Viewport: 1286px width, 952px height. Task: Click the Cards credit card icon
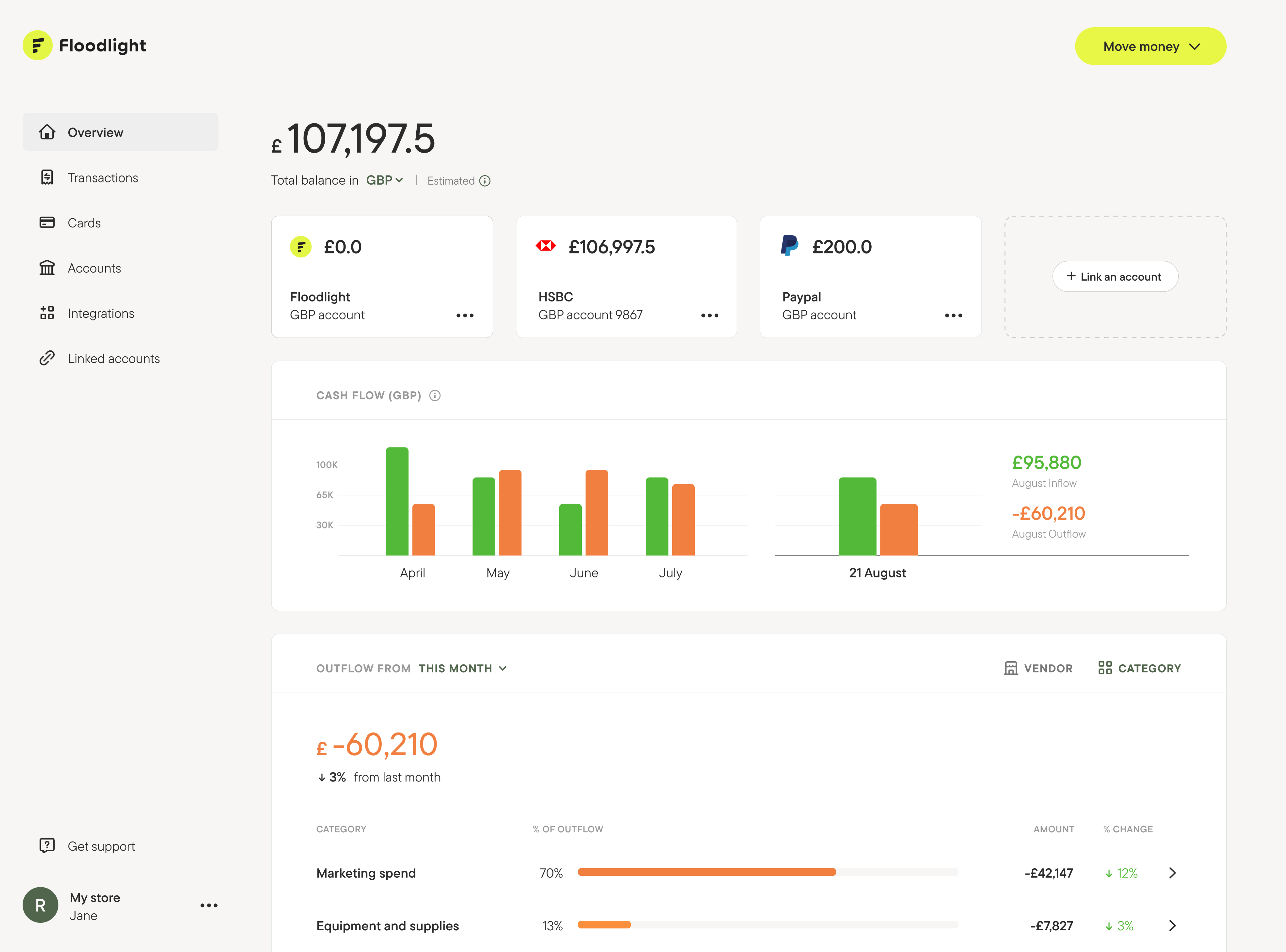click(x=47, y=222)
